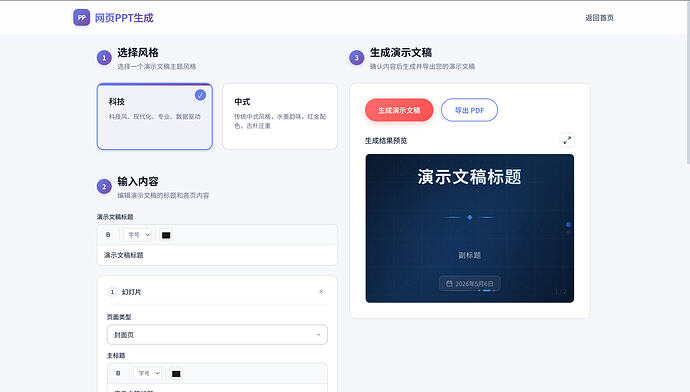
Task: Toggle bold in the main title toolbar
Action: [x=118, y=374]
